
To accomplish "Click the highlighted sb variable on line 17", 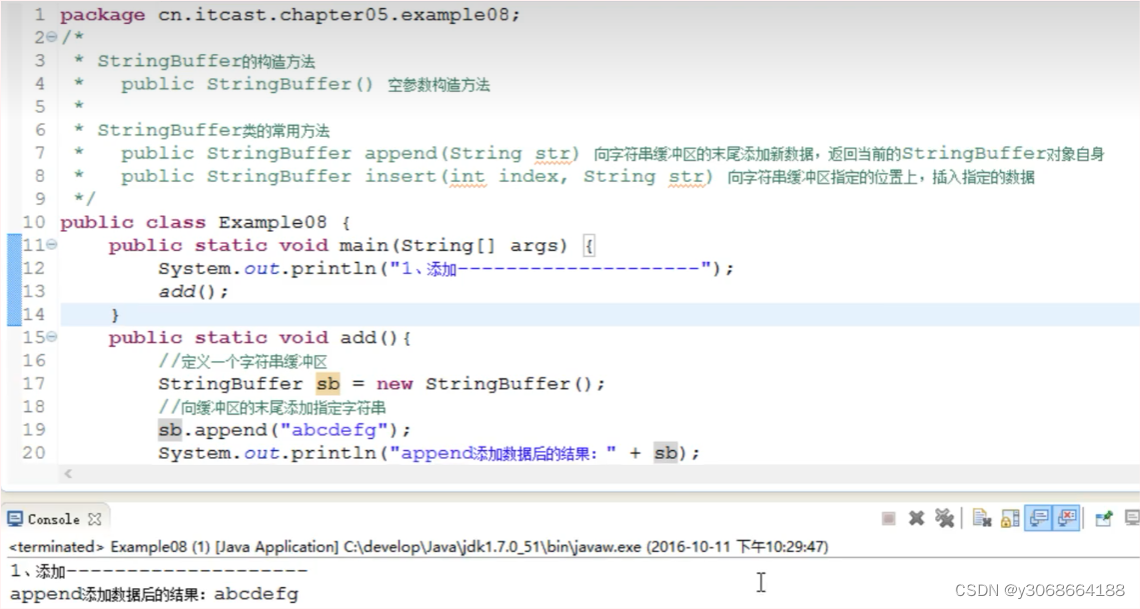I will point(327,383).
